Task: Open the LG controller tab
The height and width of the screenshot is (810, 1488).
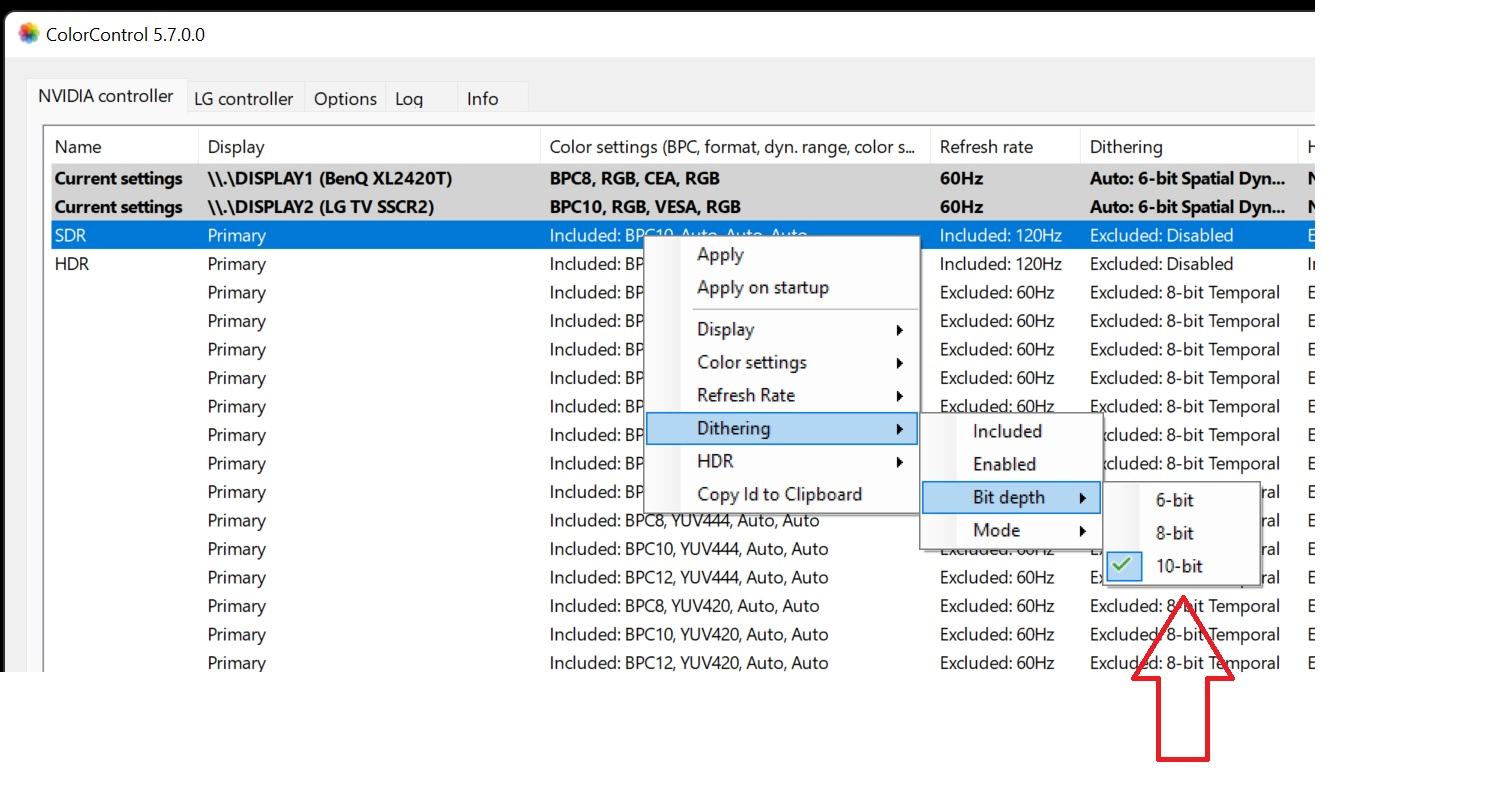Action: [244, 98]
